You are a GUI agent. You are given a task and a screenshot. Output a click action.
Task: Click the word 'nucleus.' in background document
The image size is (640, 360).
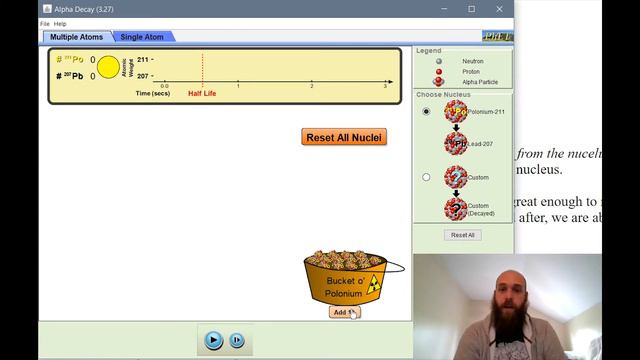click(x=539, y=169)
